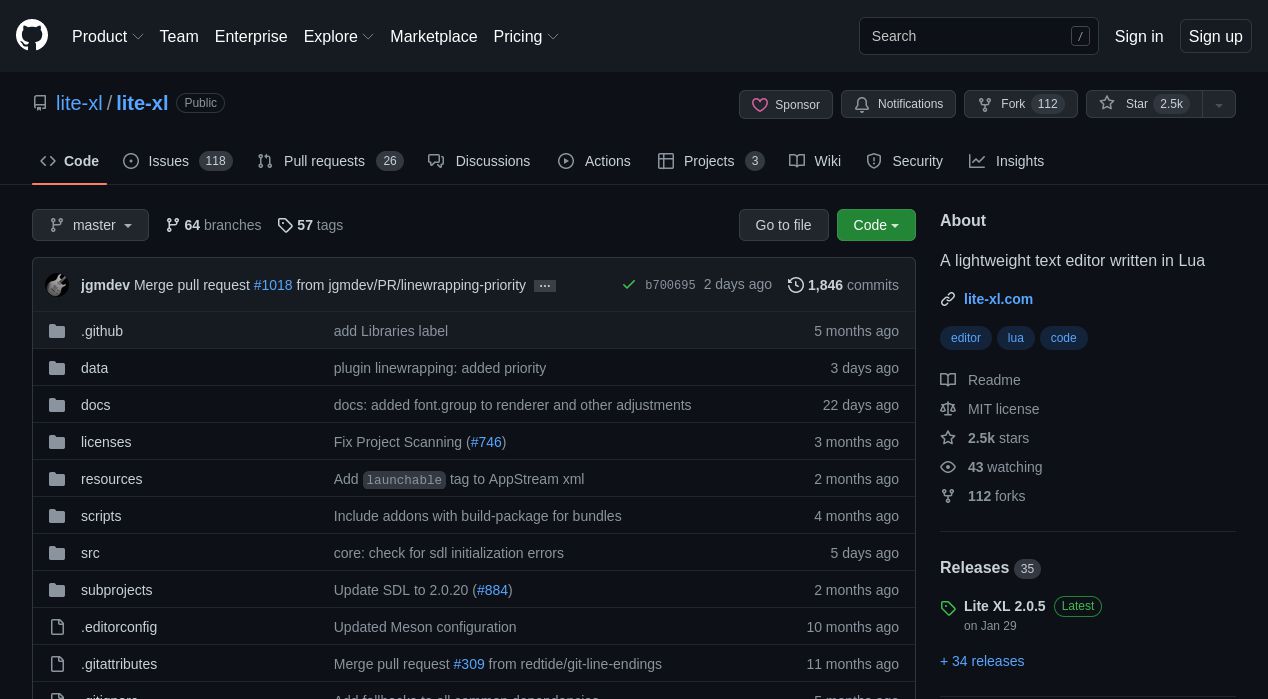Expand the commit message ellipsis
Viewport: 1268px width, 699px height.
click(x=545, y=285)
